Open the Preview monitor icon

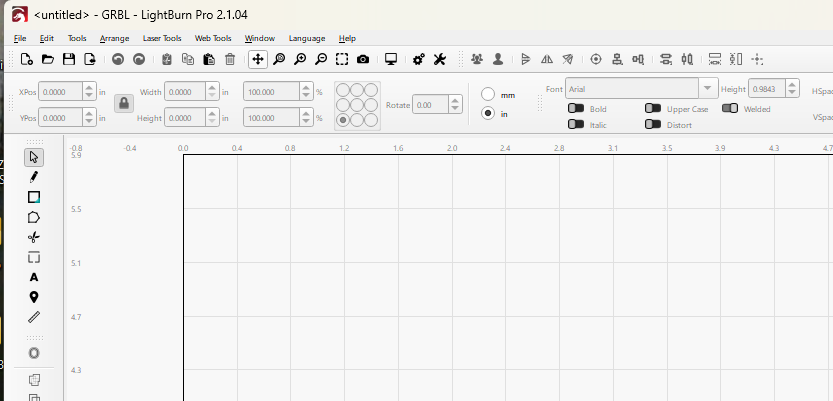tap(391, 59)
